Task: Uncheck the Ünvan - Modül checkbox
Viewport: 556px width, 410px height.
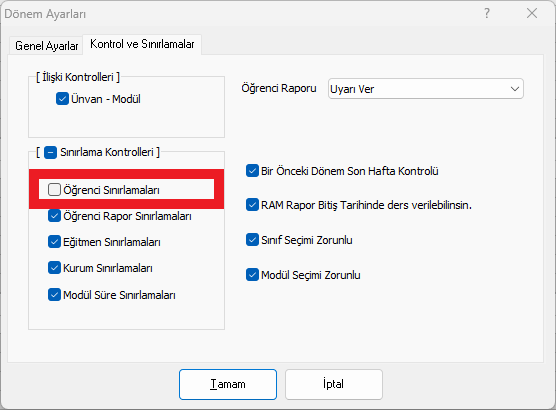Action: pyautogui.click(x=62, y=99)
